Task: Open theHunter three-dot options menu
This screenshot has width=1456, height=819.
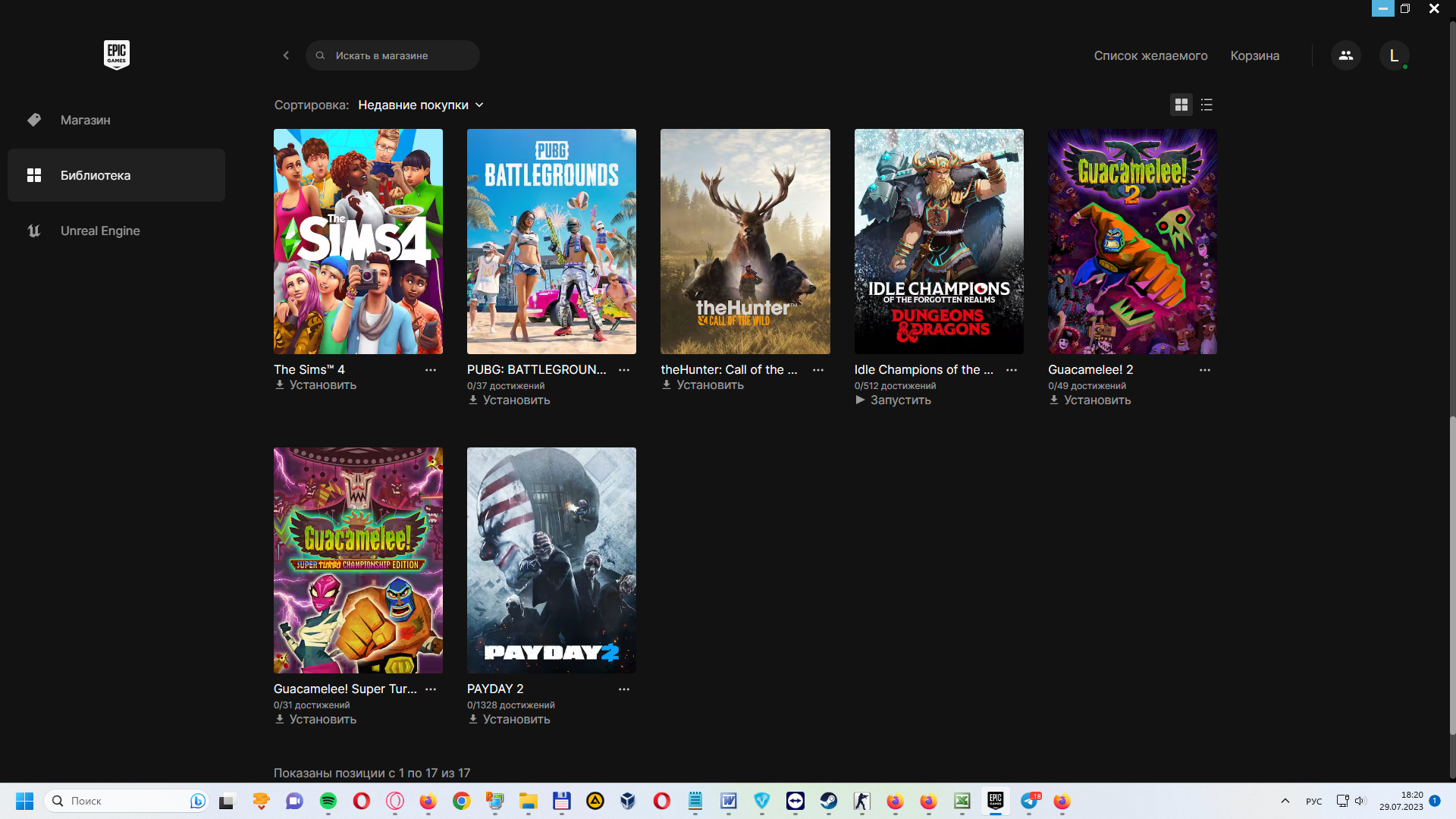Action: 818,370
